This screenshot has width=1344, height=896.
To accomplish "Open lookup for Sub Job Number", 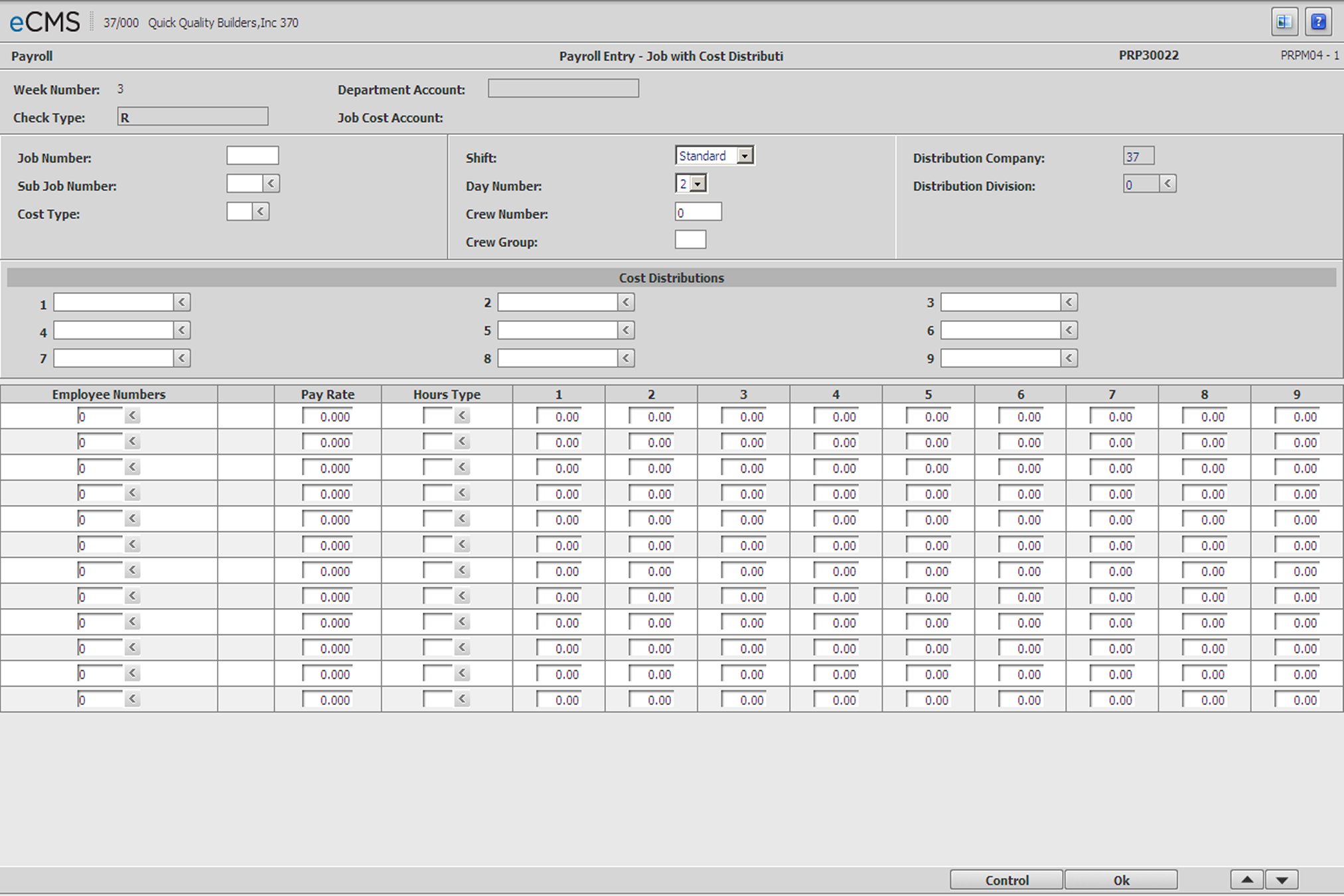I will (271, 183).
